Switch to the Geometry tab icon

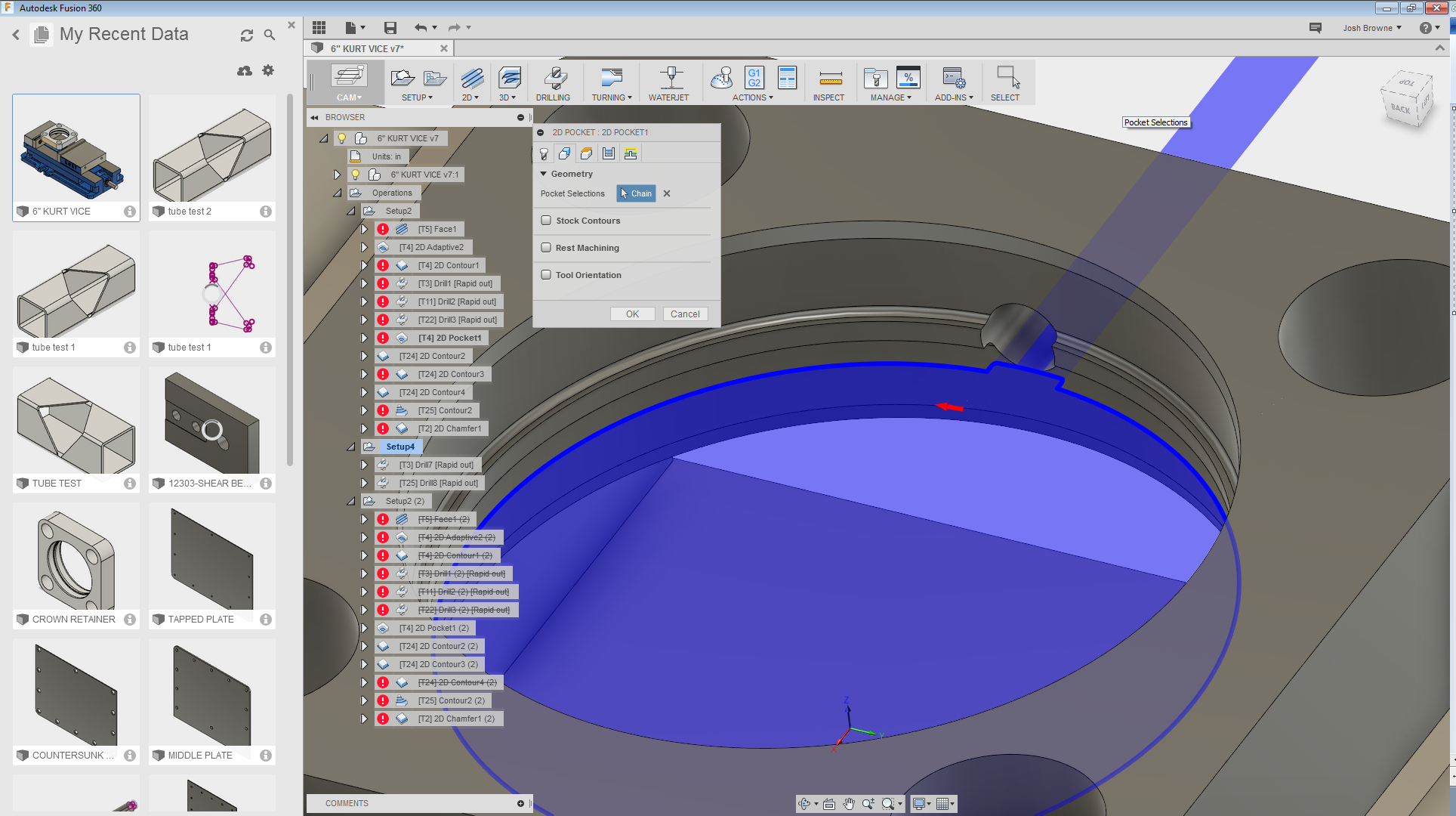pos(565,154)
